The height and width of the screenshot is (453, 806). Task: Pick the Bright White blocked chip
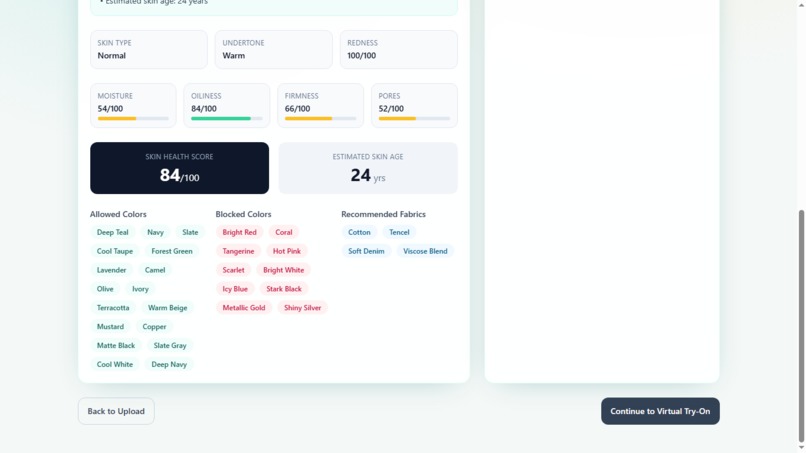[283, 270]
